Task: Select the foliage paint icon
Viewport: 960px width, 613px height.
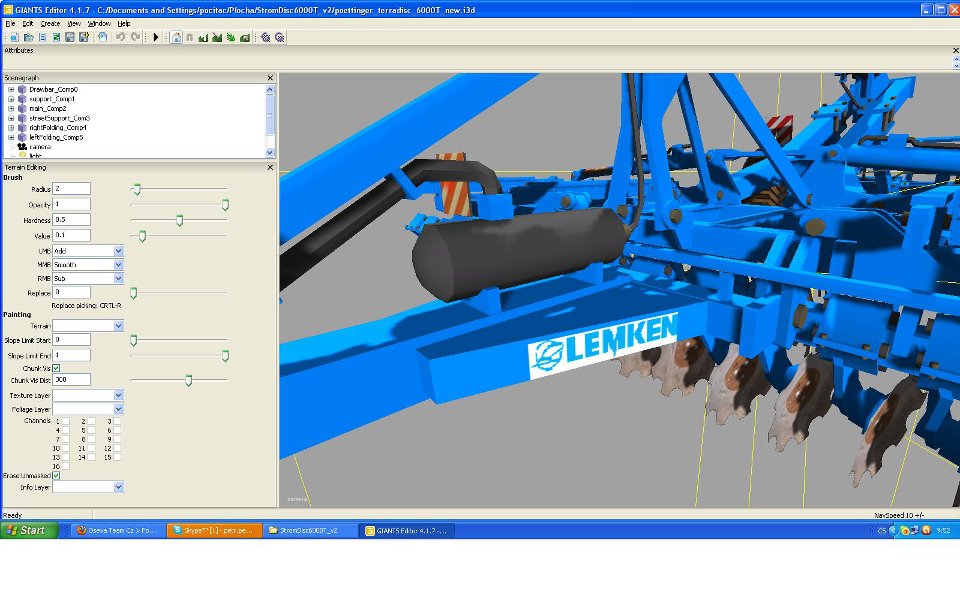Action: pyautogui.click(x=231, y=37)
